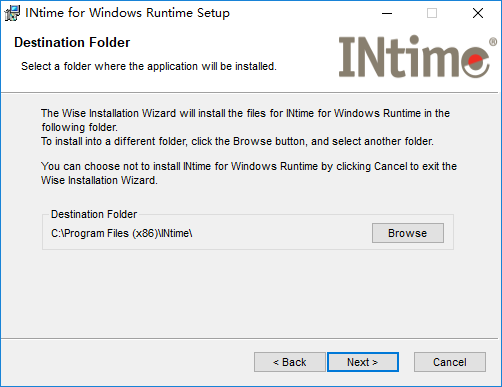Return to previous step with Back

tap(289, 362)
